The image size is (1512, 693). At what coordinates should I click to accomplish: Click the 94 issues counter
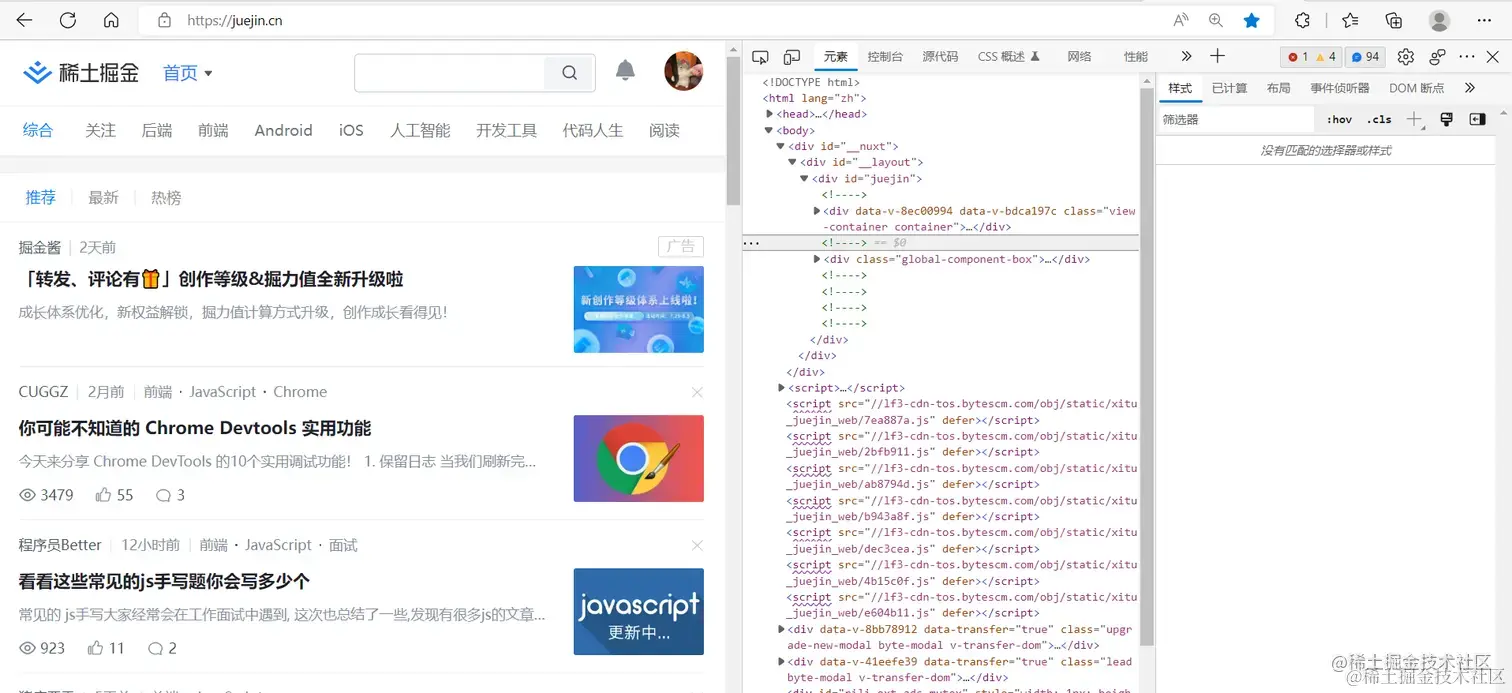point(1364,57)
